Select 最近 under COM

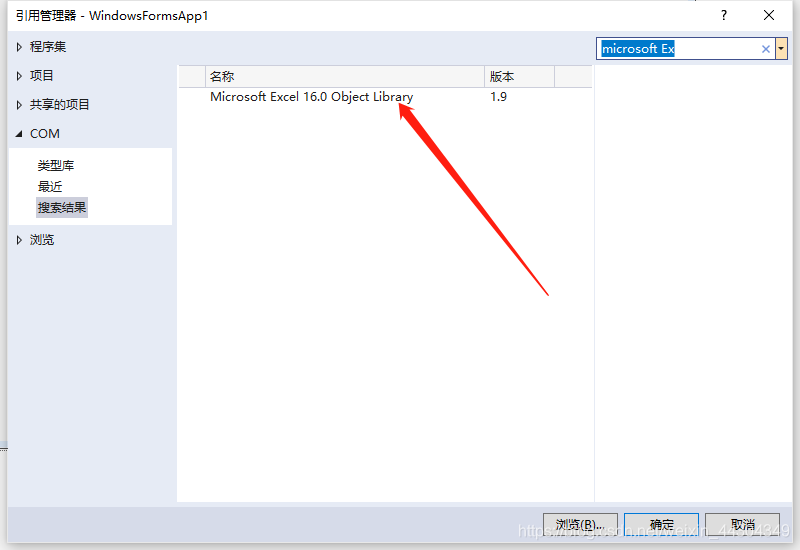tap(50, 186)
